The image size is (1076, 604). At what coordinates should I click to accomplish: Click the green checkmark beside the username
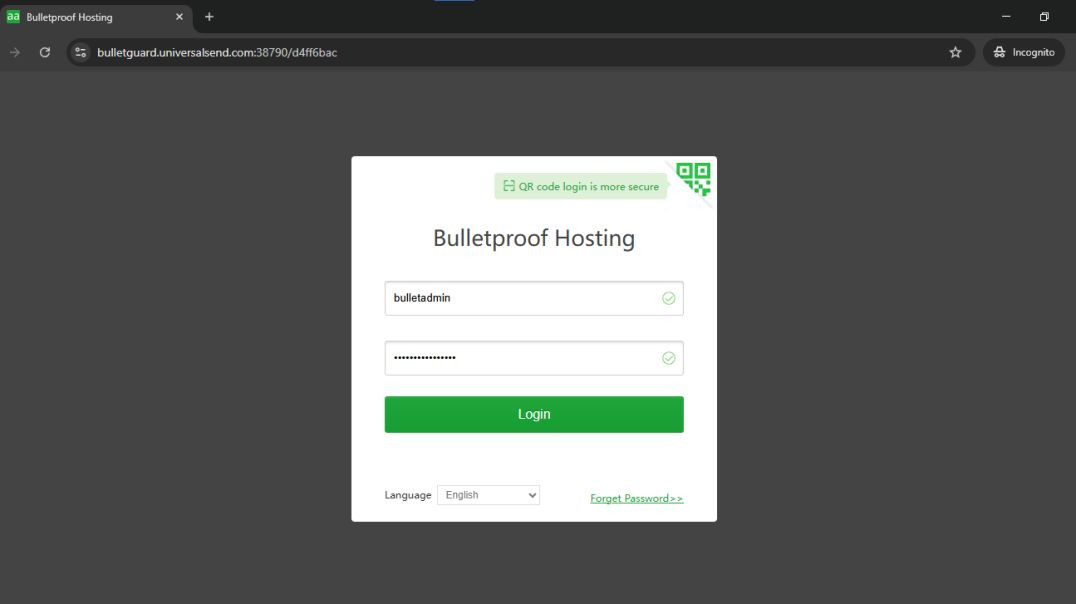[668, 297]
